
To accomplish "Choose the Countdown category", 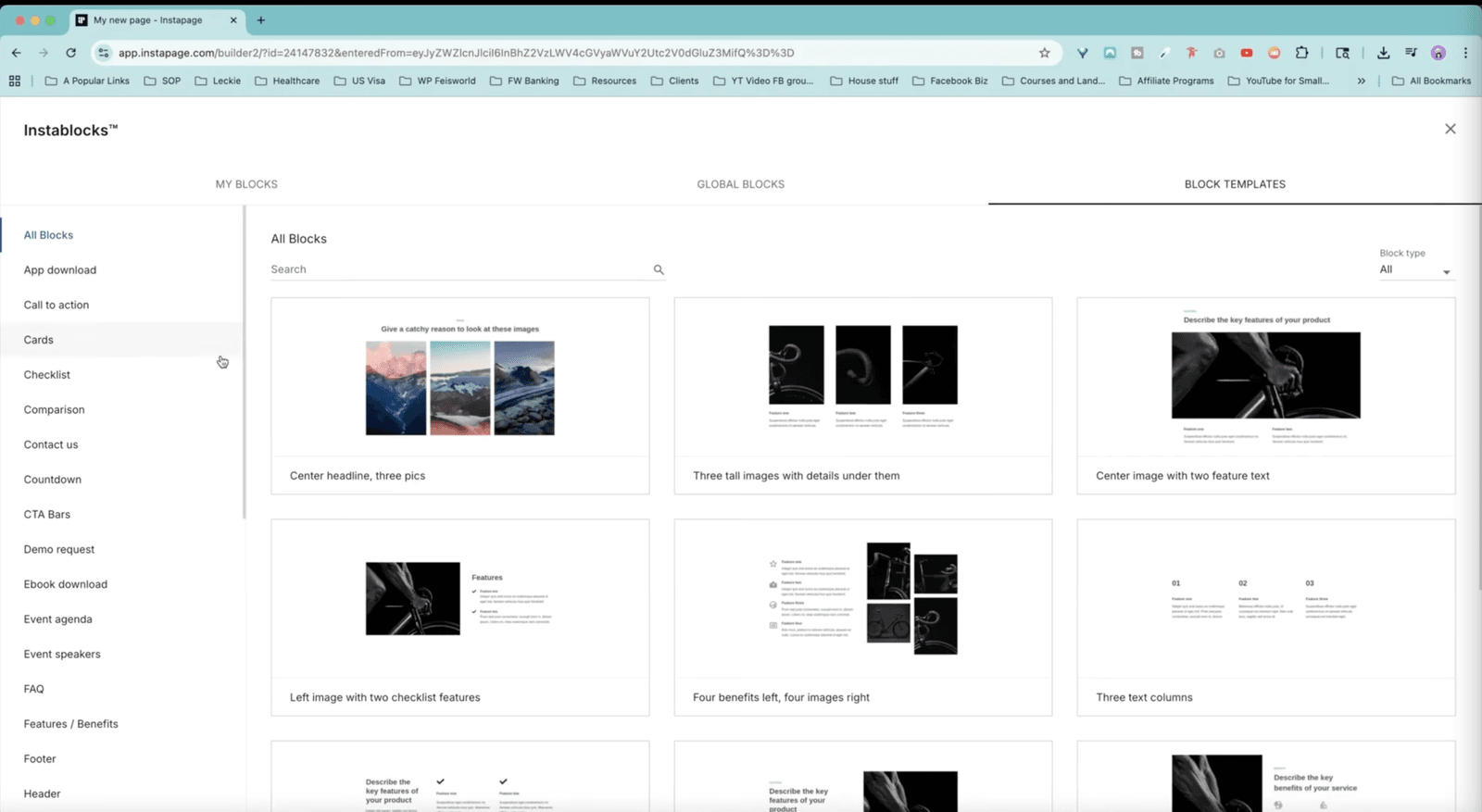I will 121,480.
